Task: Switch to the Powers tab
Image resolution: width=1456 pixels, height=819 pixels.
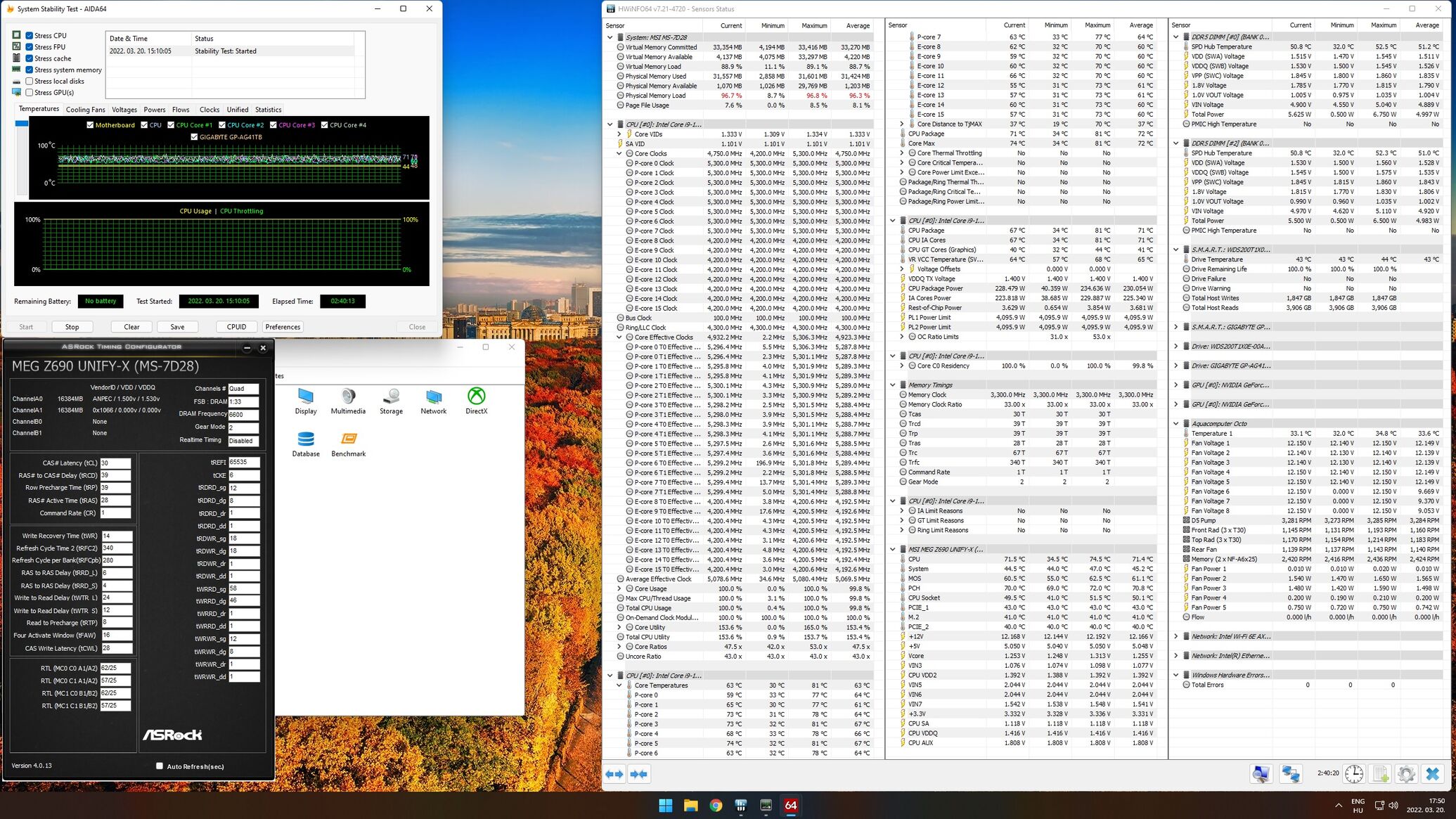Action: pos(155,110)
